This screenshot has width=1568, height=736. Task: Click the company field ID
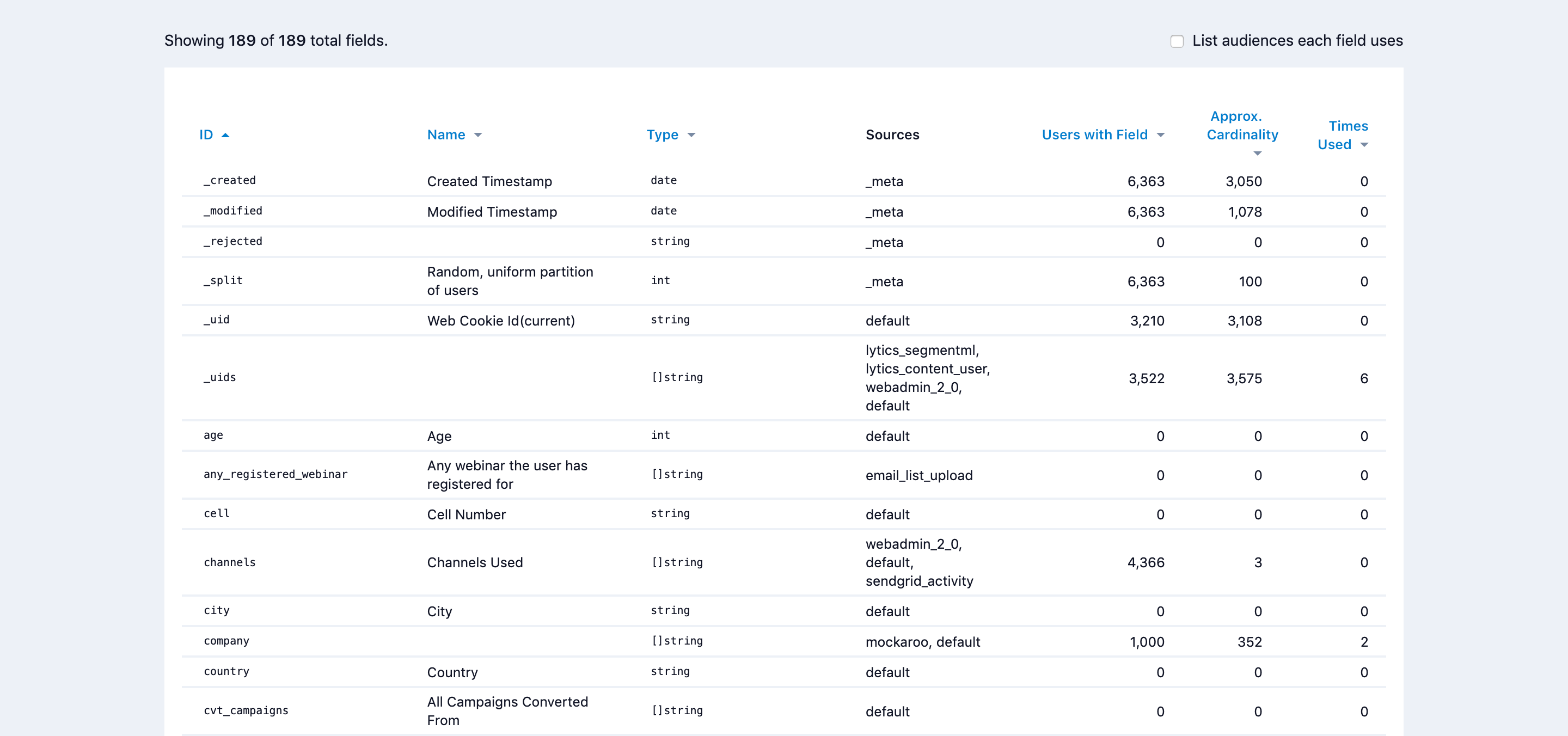click(226, 641)
